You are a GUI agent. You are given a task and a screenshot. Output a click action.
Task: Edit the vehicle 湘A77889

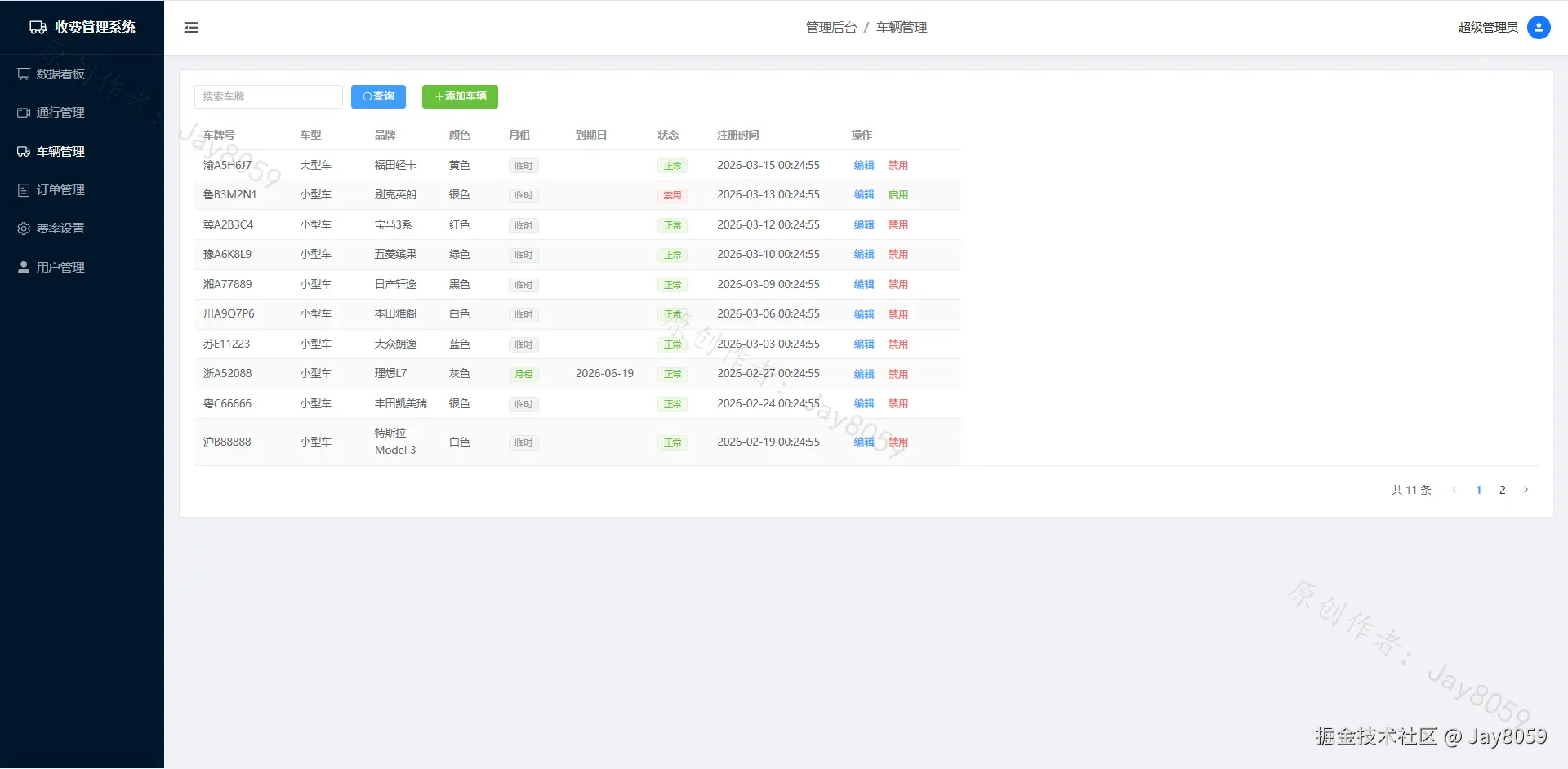pos(864,284)
